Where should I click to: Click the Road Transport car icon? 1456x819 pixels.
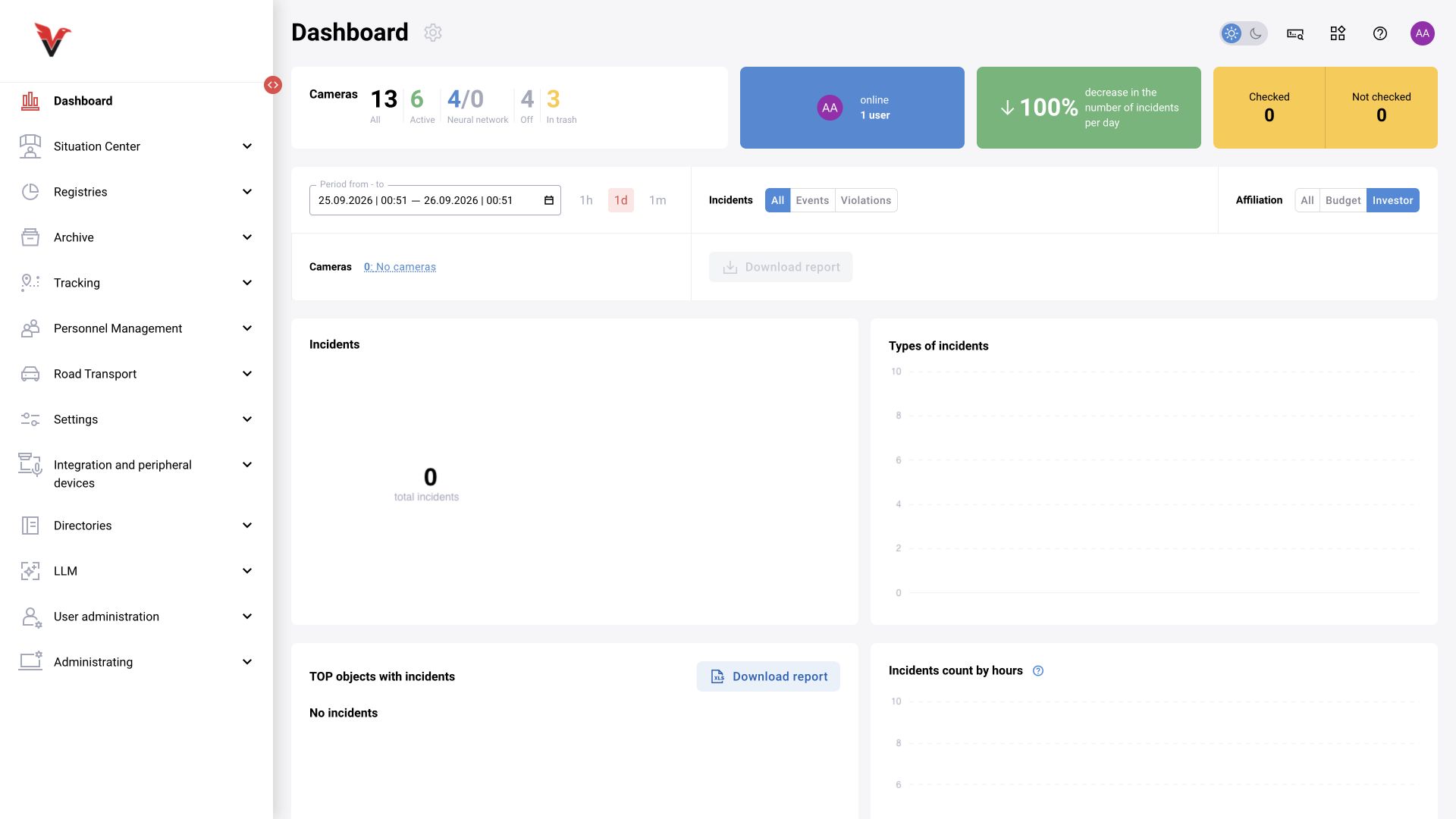point(30,374)
